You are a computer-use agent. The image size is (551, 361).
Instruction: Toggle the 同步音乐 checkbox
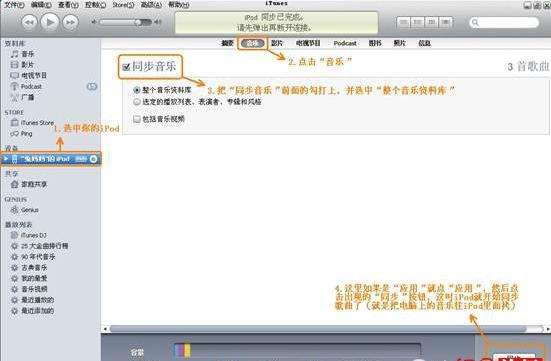[x=126, y=67]
